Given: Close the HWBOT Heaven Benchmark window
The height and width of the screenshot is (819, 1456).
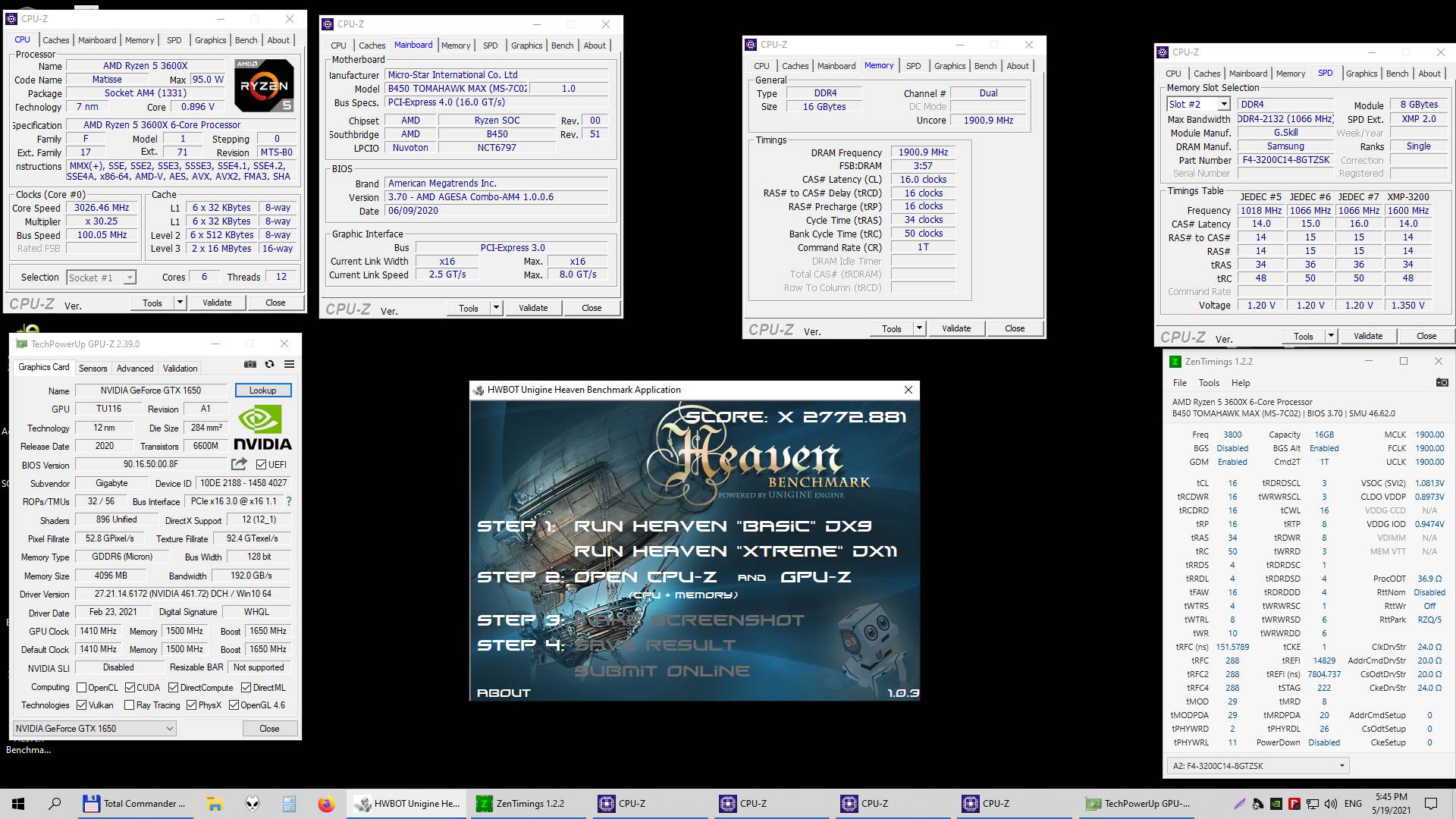Looking at the screenshot, I should 908,390.
